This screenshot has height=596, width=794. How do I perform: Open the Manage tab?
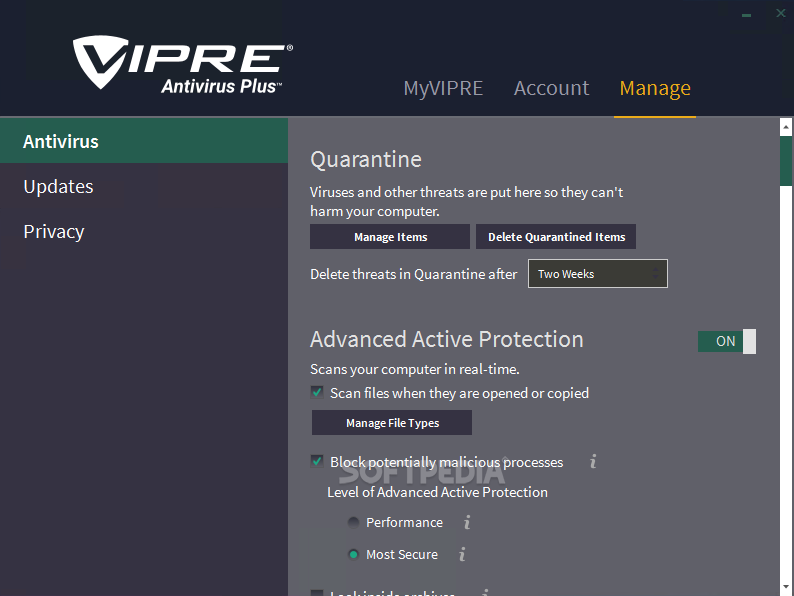tap(655, 88)
